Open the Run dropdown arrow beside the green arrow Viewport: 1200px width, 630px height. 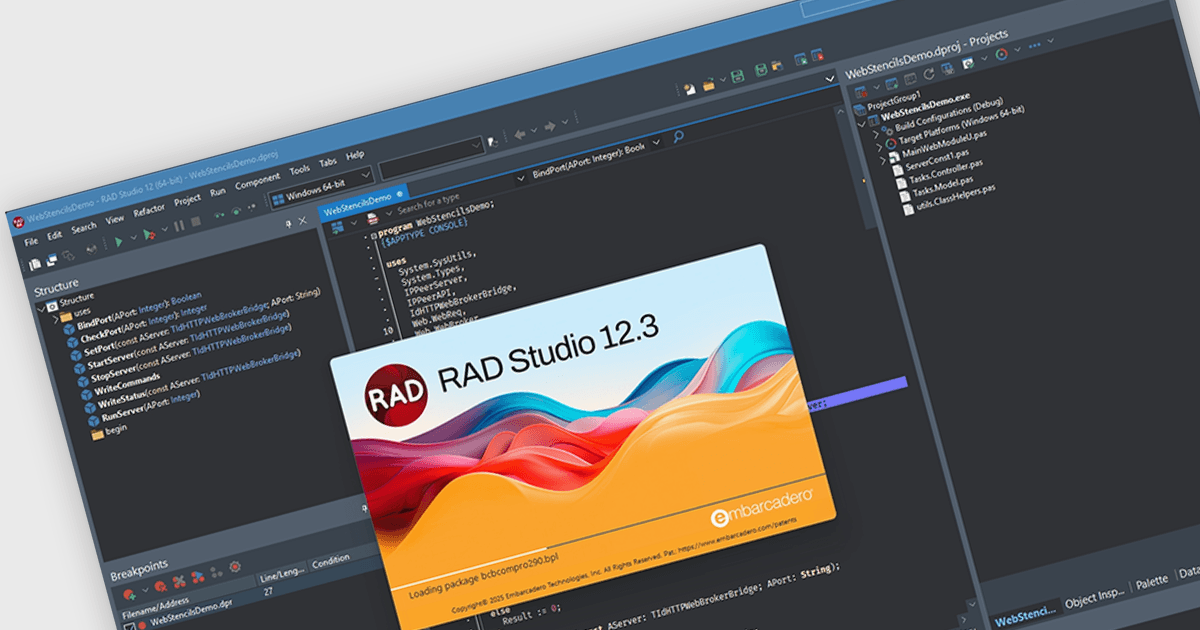point(133,237)
